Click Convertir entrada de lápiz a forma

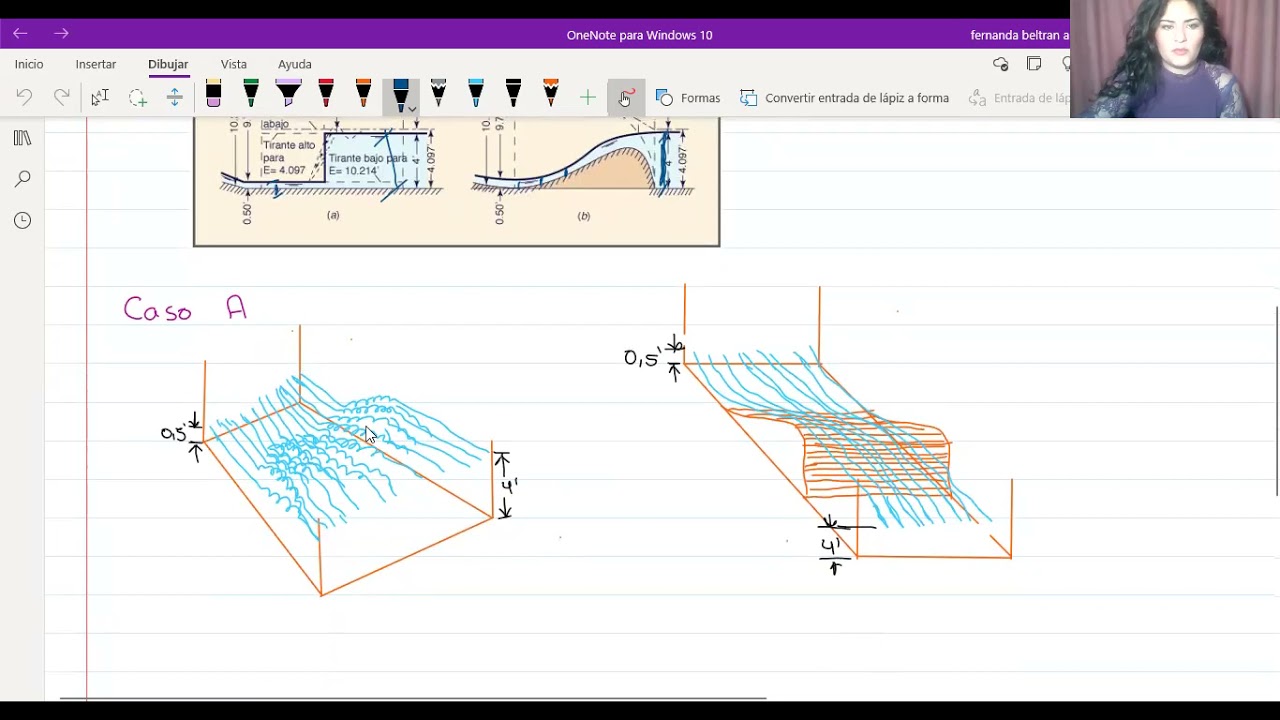(x=845, y=97)
